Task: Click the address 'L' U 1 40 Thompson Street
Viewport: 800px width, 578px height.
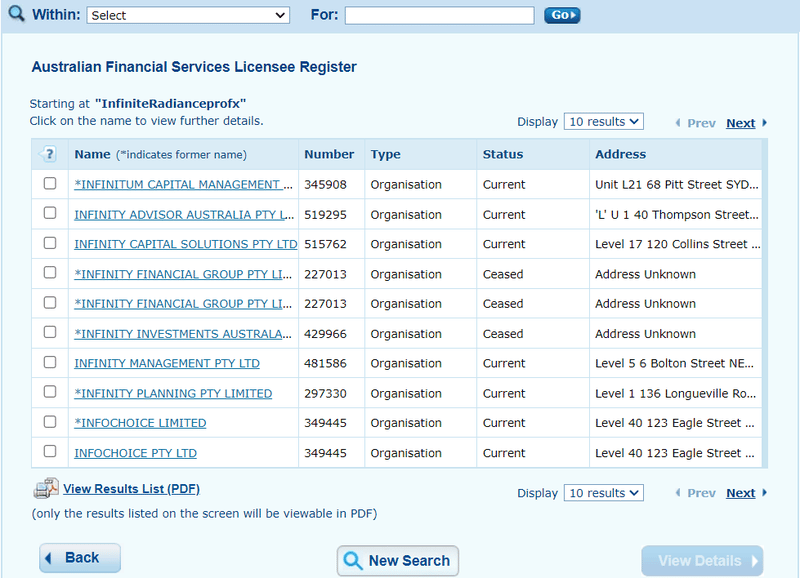Action: (x=677, y=214)
